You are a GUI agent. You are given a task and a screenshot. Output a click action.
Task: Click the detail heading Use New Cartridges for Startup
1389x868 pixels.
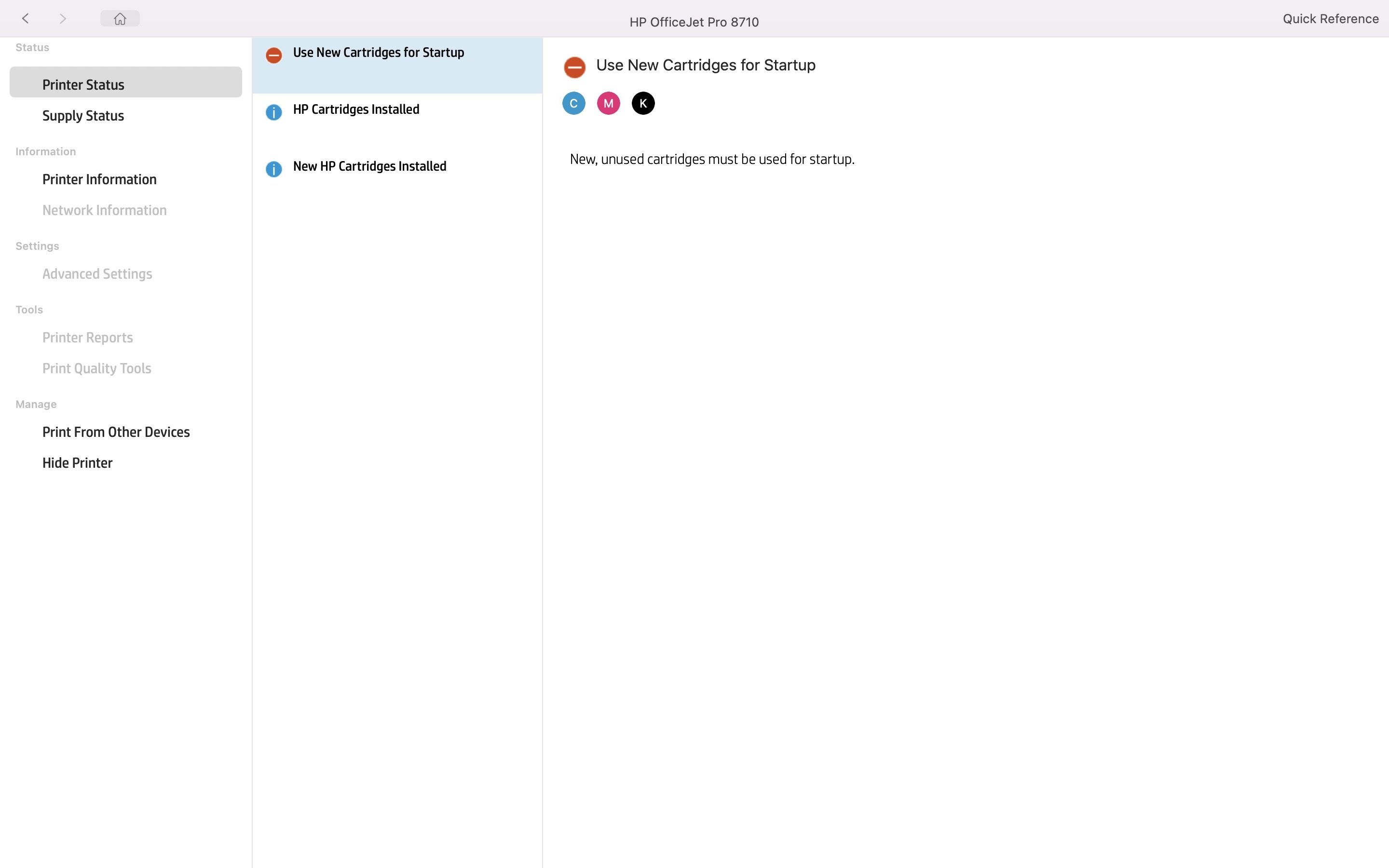[706, 65]
